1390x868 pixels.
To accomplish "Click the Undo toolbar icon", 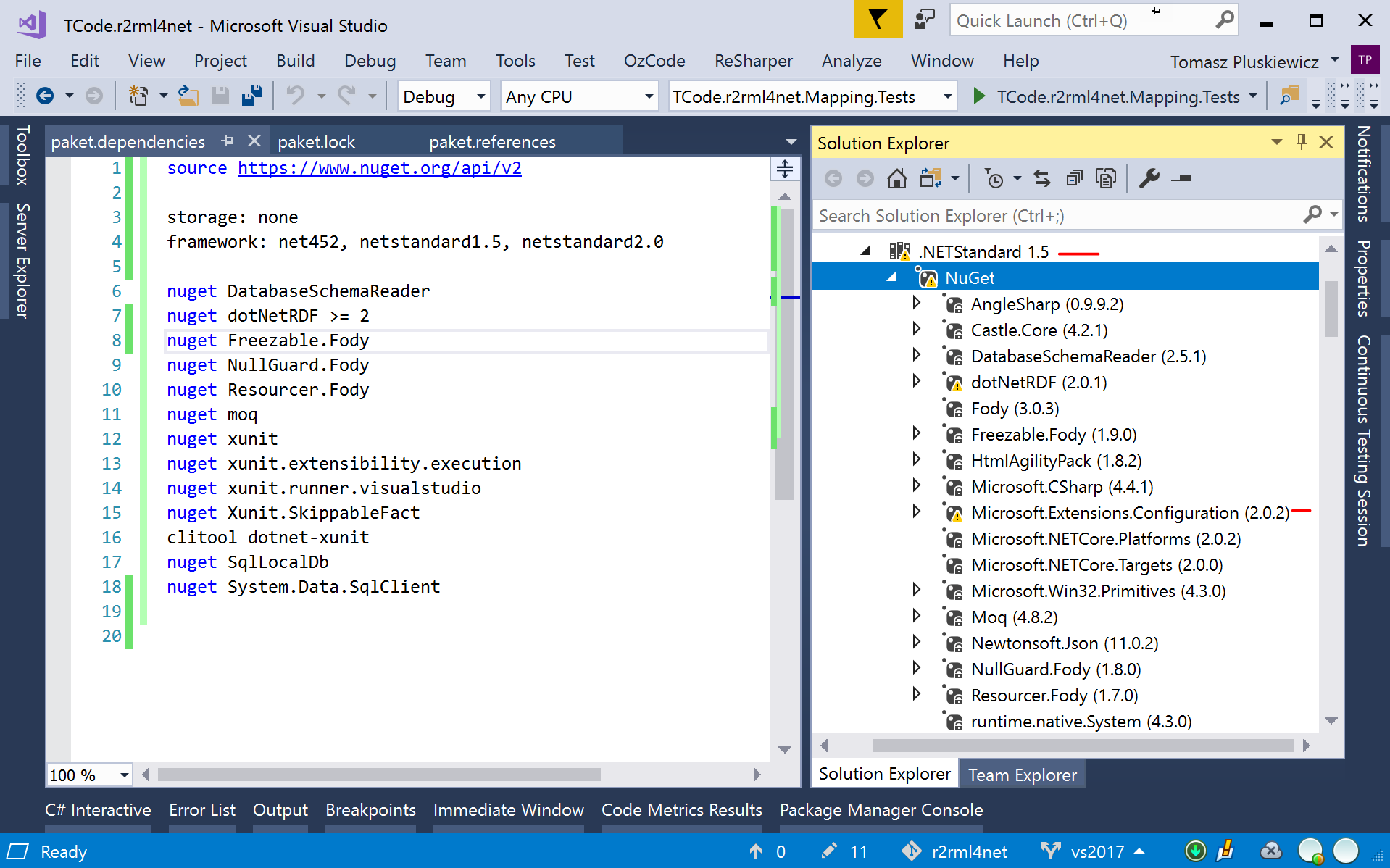I will [295, 96].
